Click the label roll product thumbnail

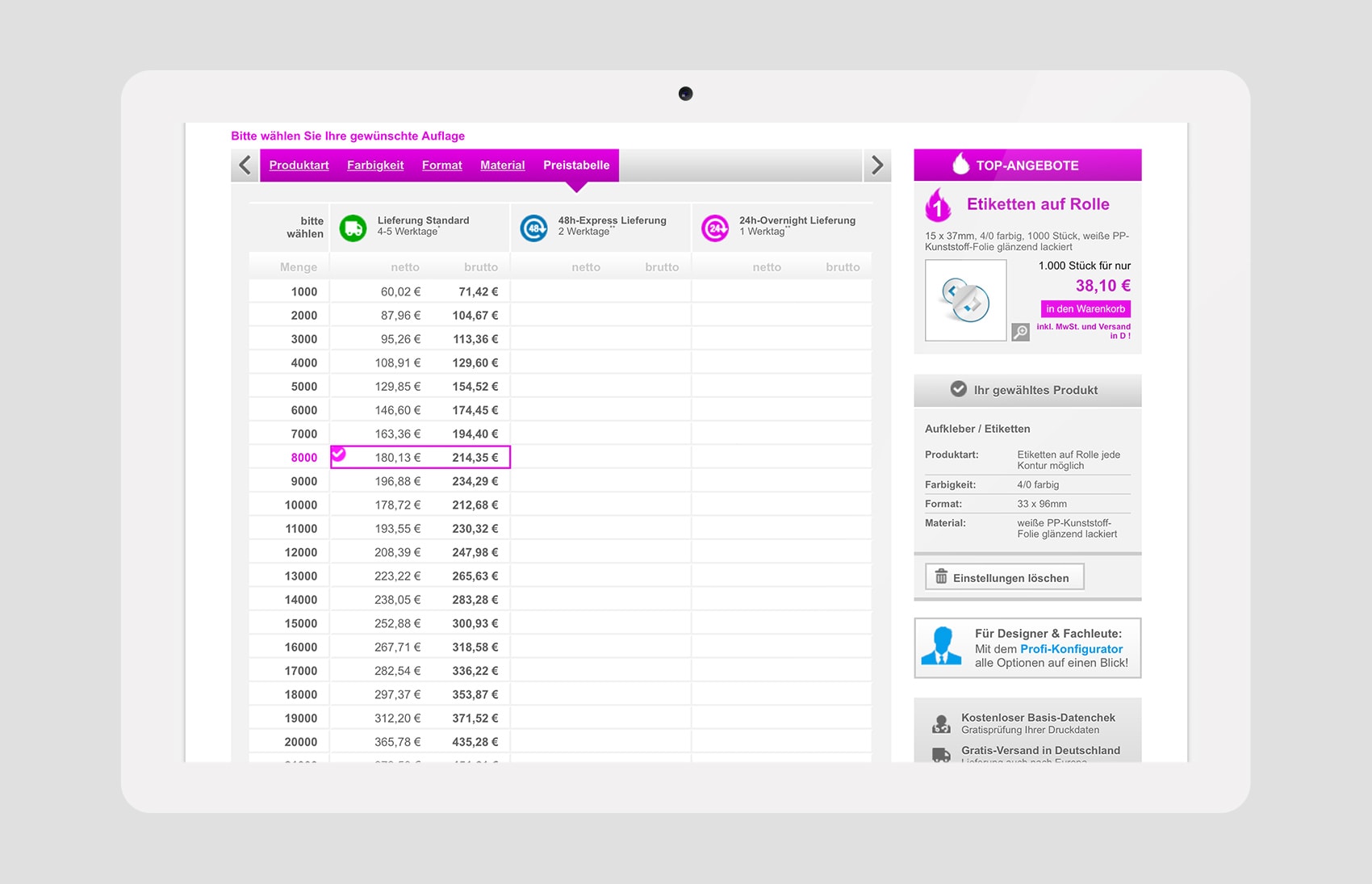[x=965, y=300]
